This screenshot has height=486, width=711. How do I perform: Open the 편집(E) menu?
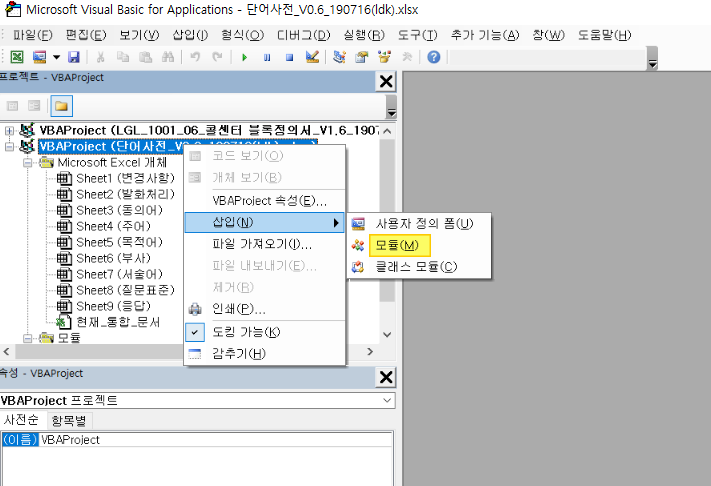coord(86,35)
